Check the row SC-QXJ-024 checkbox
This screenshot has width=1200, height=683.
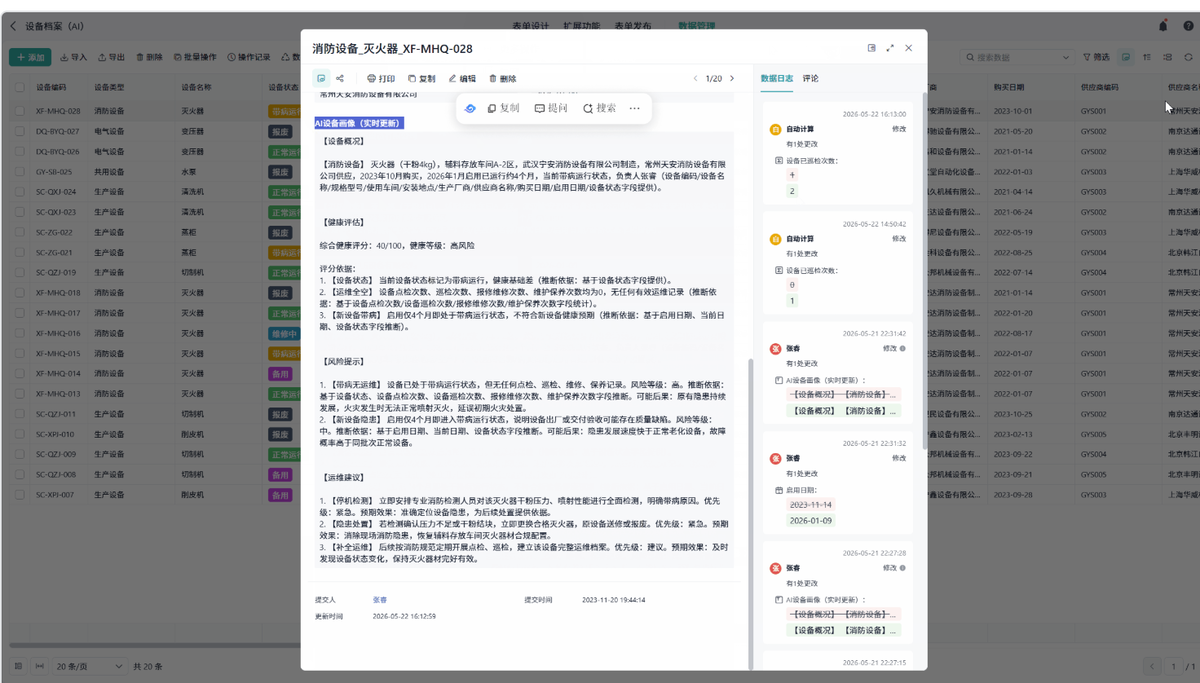[19, 192]
